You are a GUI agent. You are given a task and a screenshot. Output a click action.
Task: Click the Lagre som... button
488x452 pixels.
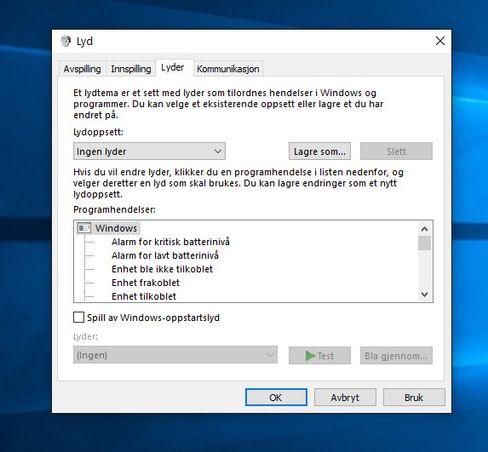coord(320,151)
